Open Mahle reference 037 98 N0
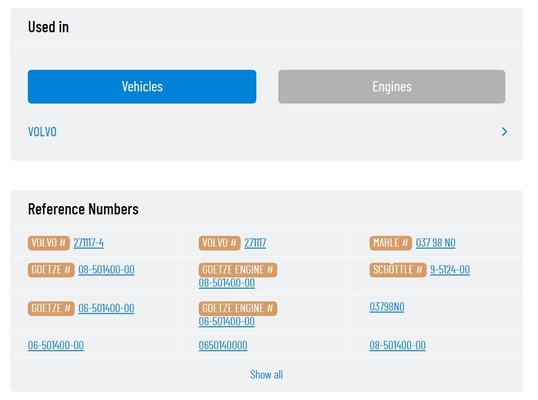 435,243
